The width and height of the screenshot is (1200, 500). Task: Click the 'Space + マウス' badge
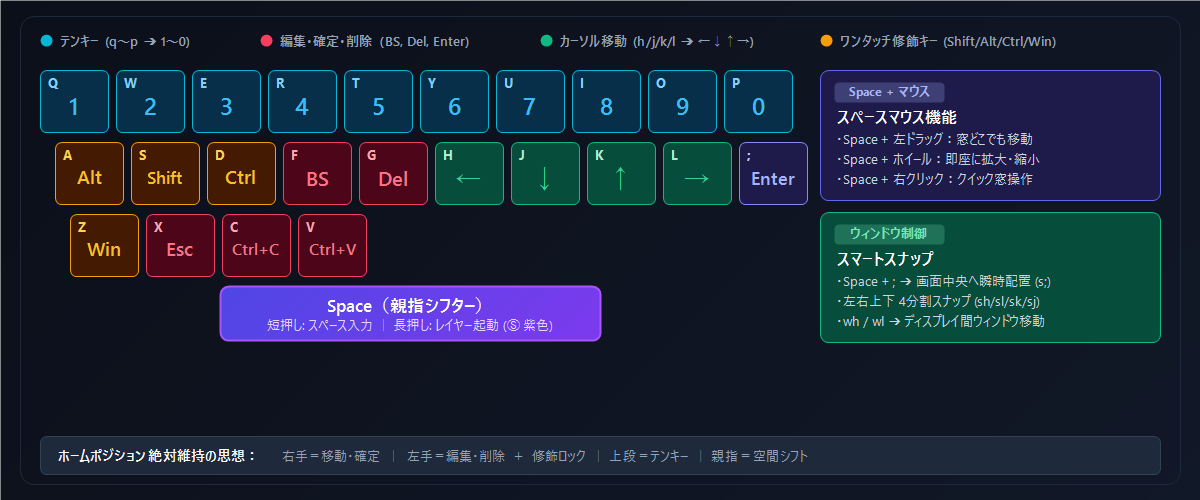tap(890, 92)
